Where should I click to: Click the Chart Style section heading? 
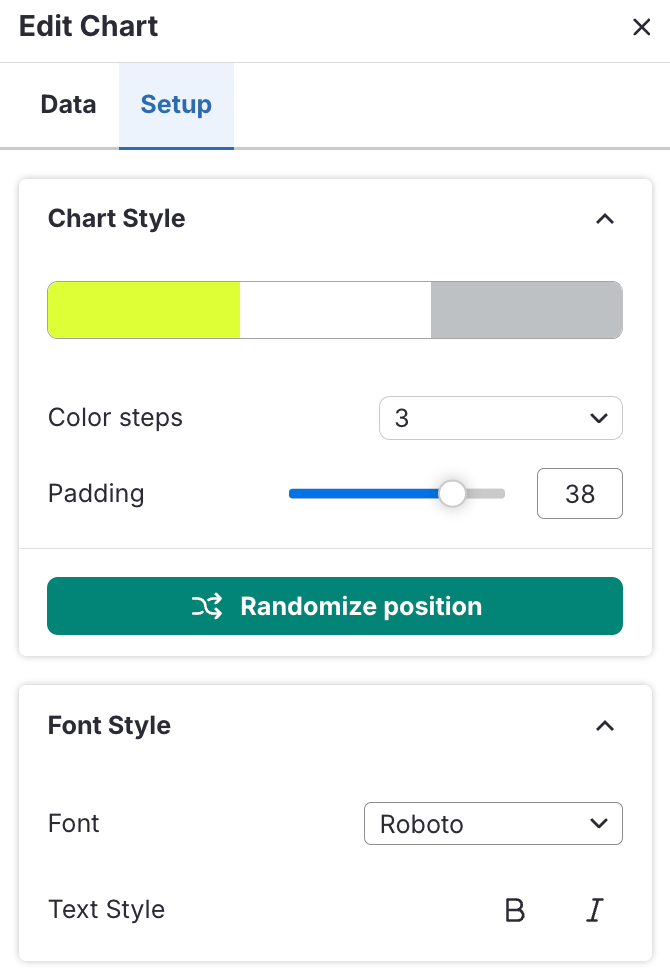[x=116, y=219]
